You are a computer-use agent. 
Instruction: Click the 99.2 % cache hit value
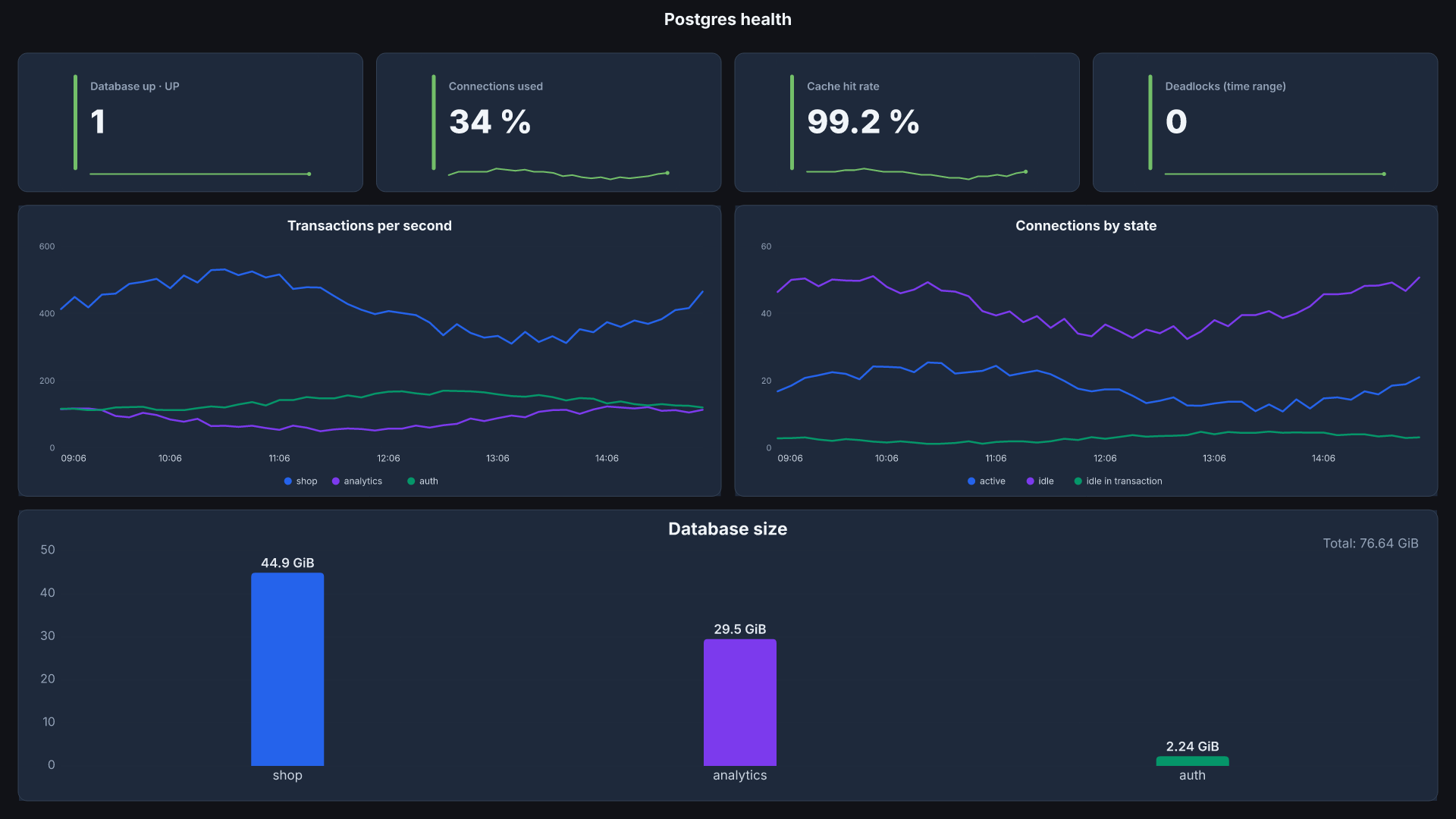(x=863, y=122)
